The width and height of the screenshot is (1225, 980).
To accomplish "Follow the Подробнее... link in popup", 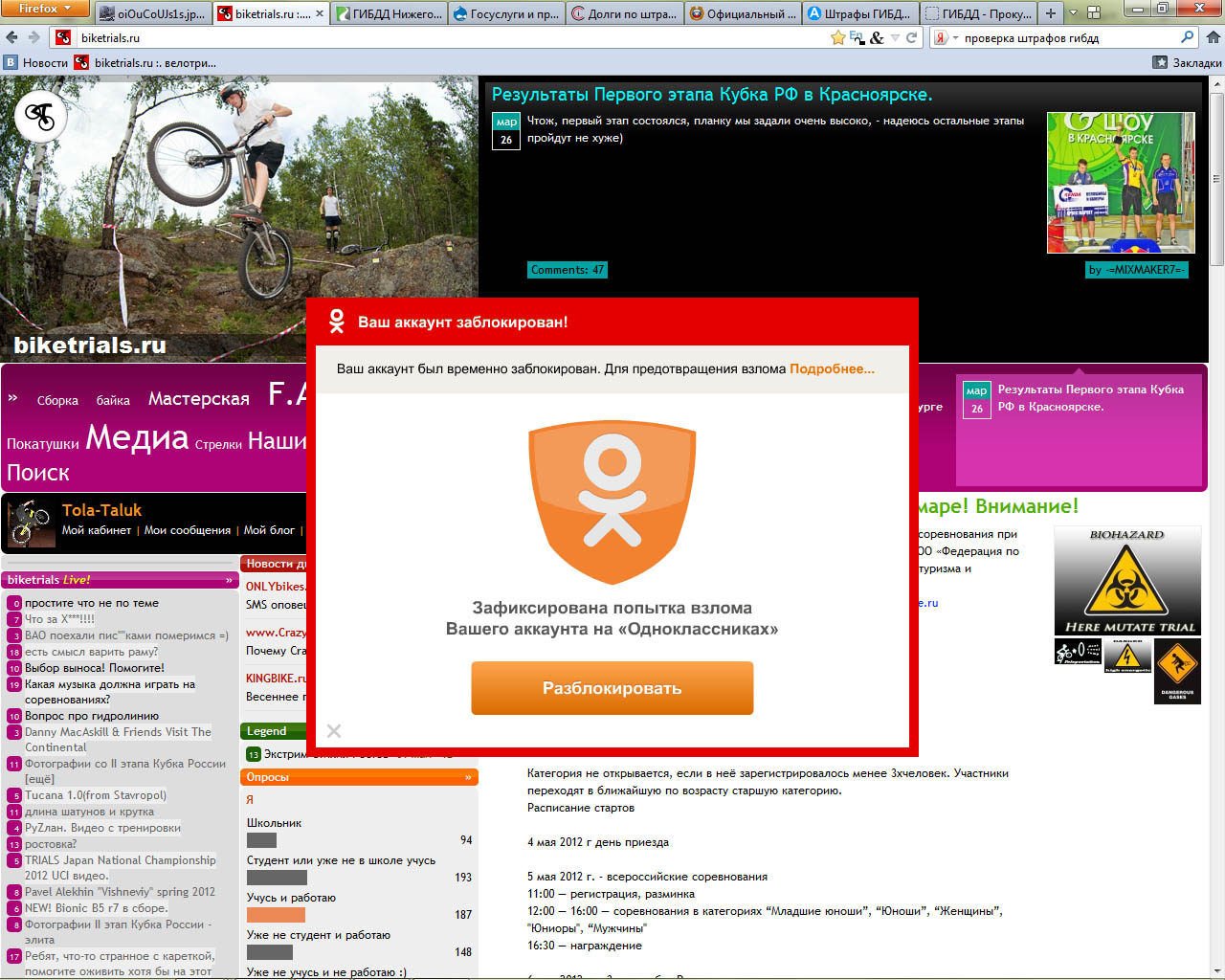I will point(832,368).
